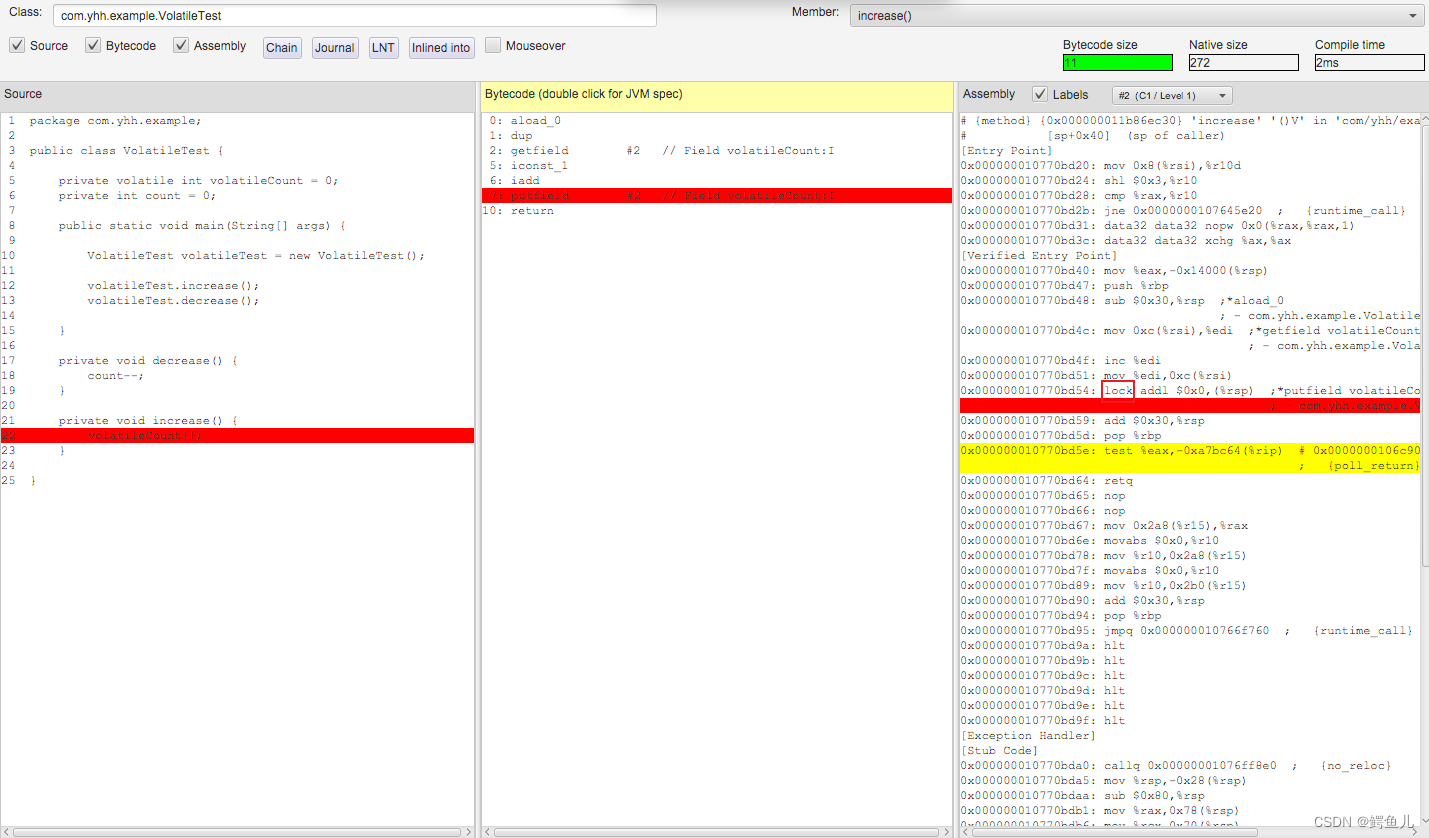Select source line 'private void decrease() {'

pyautogui.click(x=148, y=360)
